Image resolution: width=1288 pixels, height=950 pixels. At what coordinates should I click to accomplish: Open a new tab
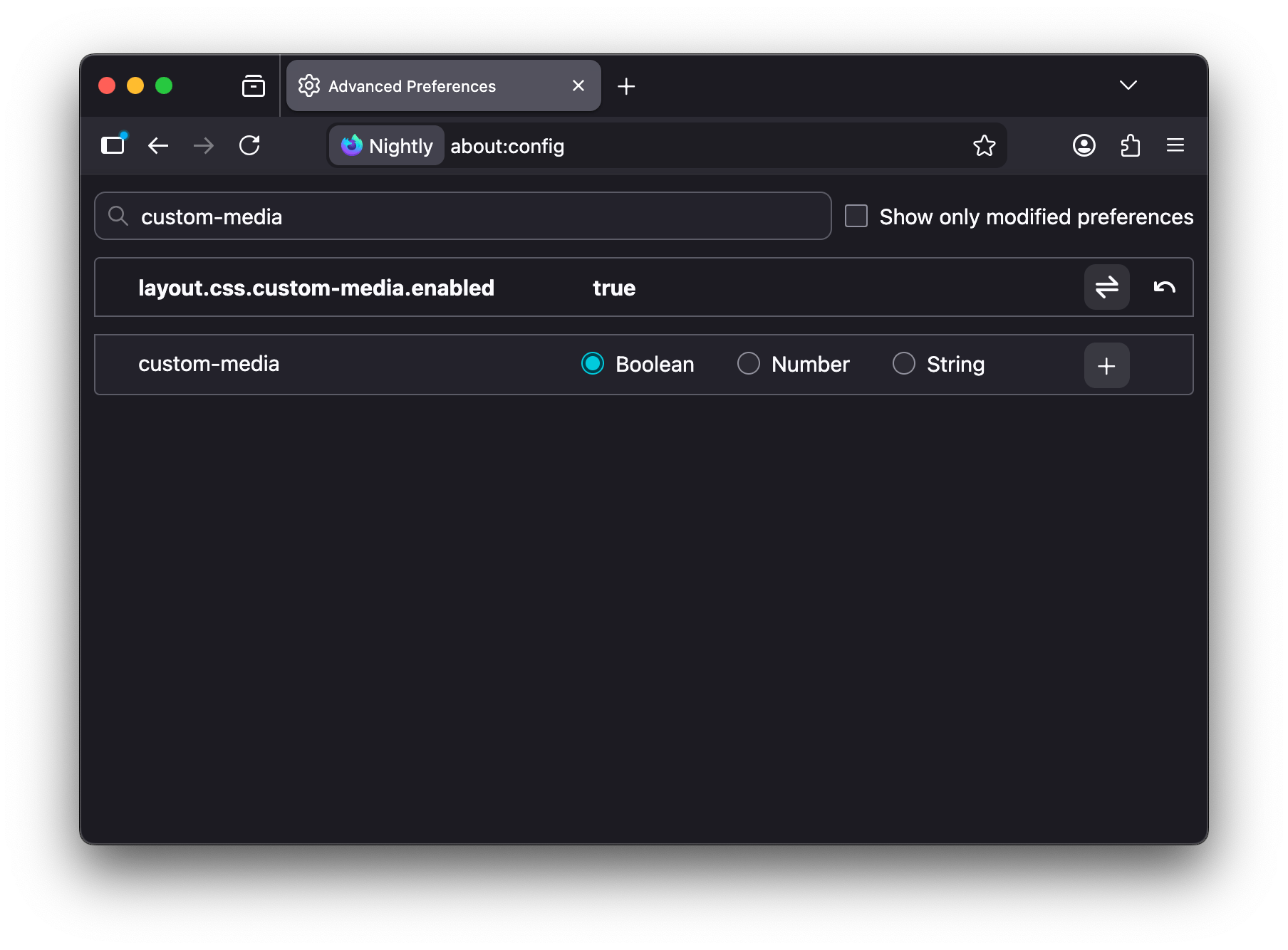(x=626, y=86)
